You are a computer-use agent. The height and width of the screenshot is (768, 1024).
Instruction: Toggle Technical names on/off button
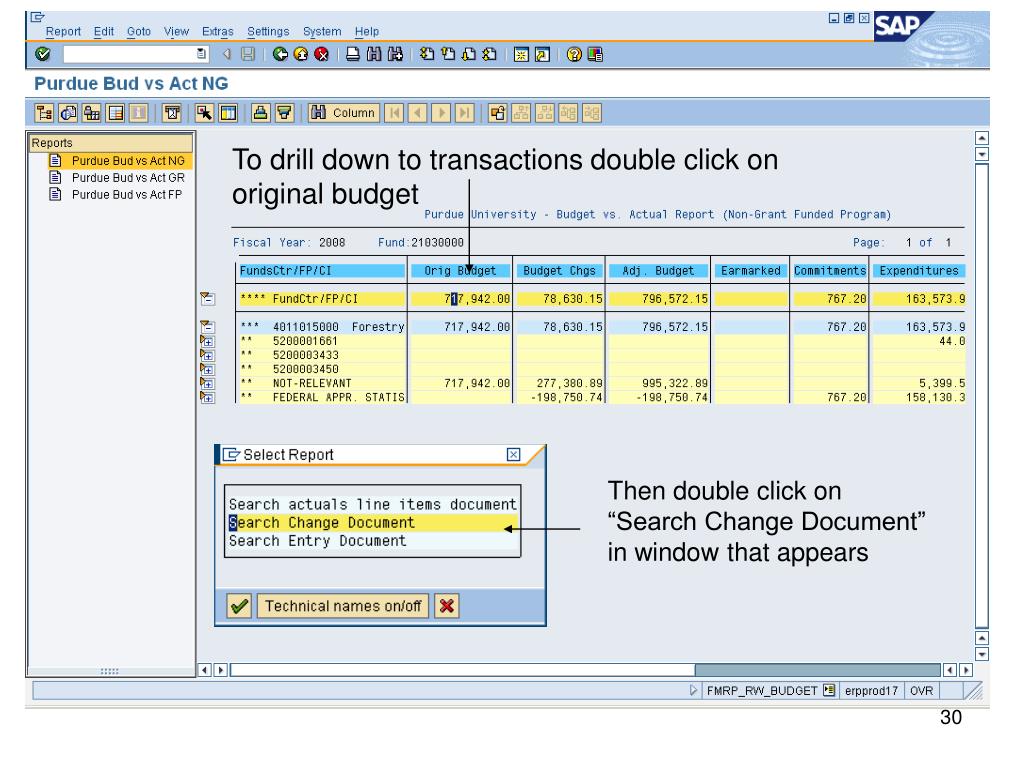(343, 606)
